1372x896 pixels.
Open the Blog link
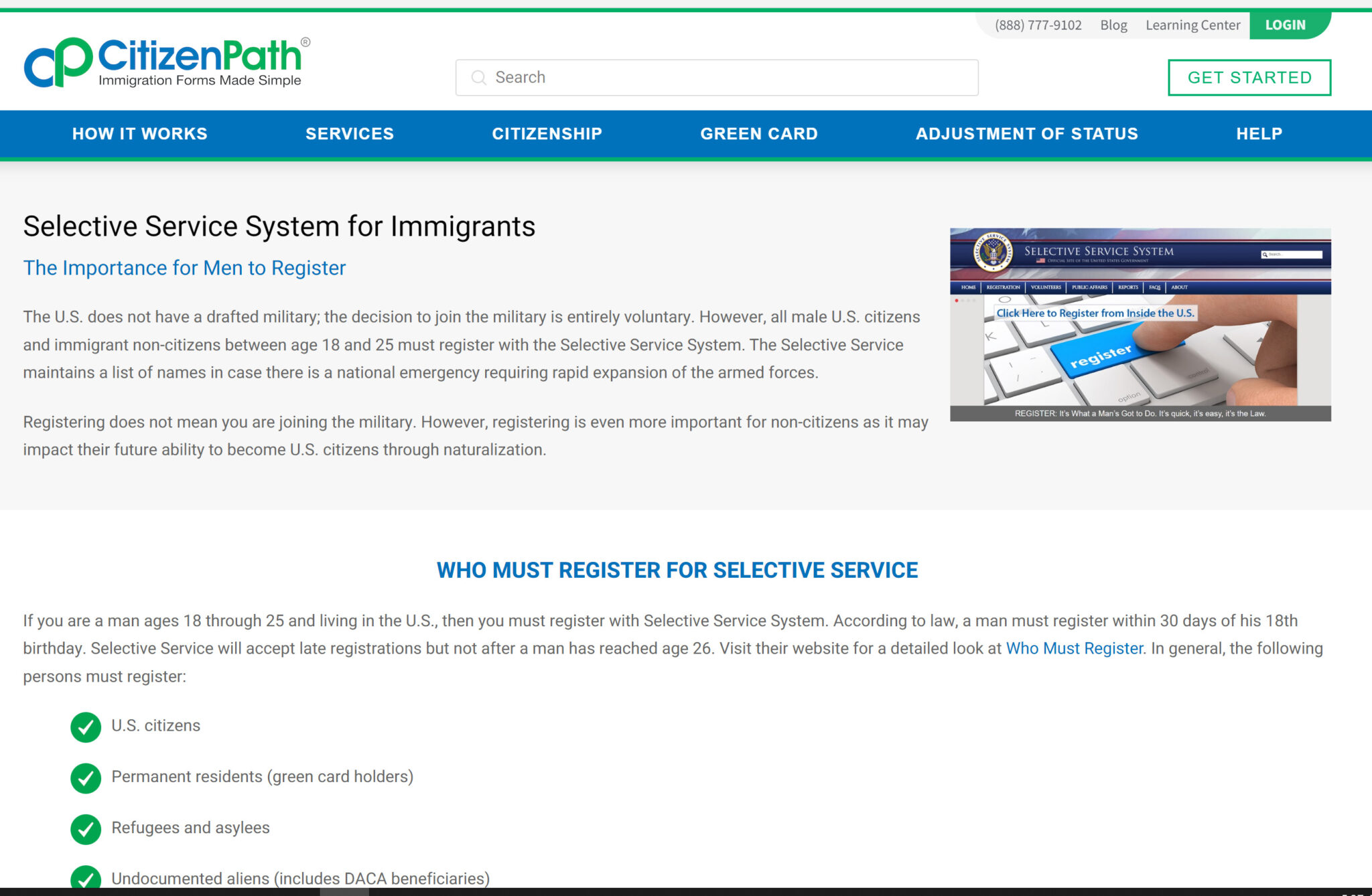[1113, 25]
